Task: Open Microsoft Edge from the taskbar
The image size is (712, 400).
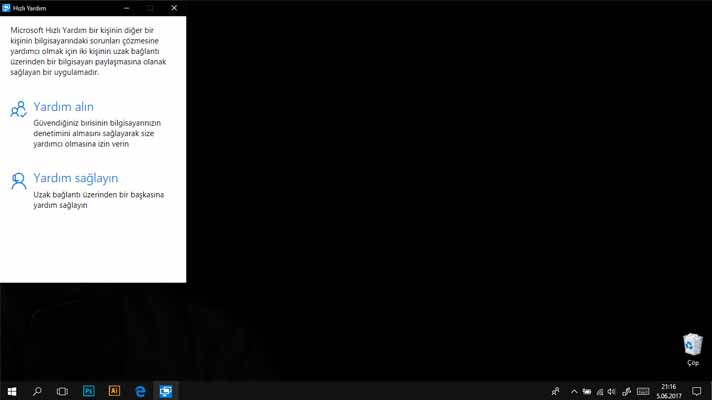Action: [x=140, y=391]
